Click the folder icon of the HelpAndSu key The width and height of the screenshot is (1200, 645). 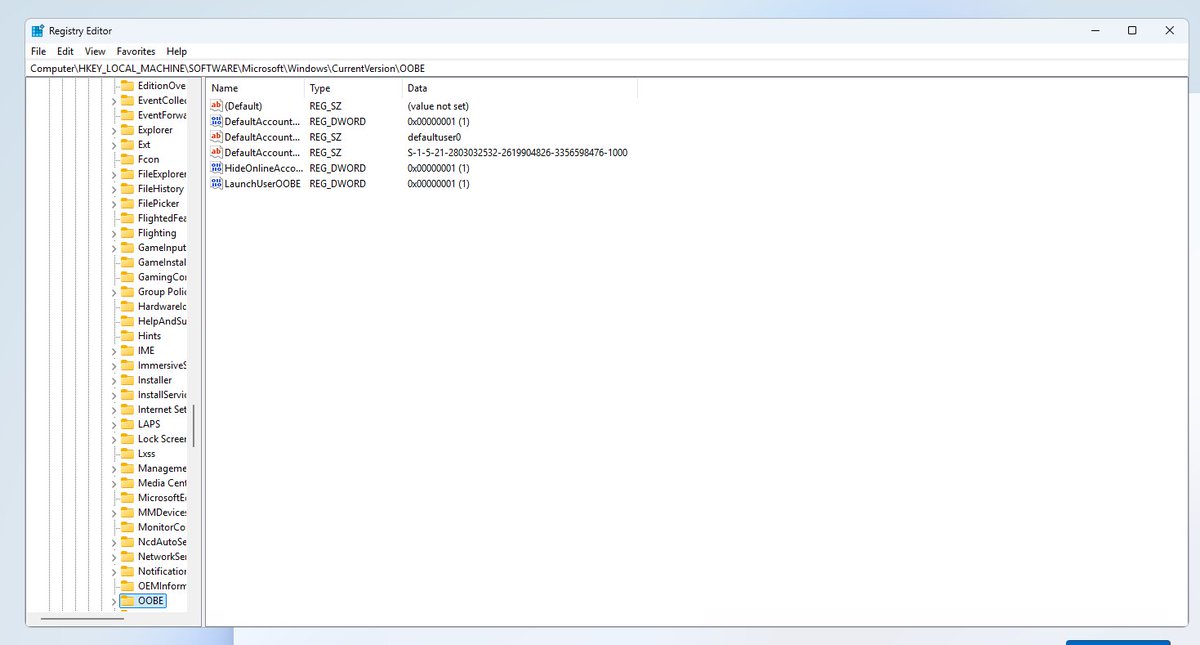click(127, 321)
